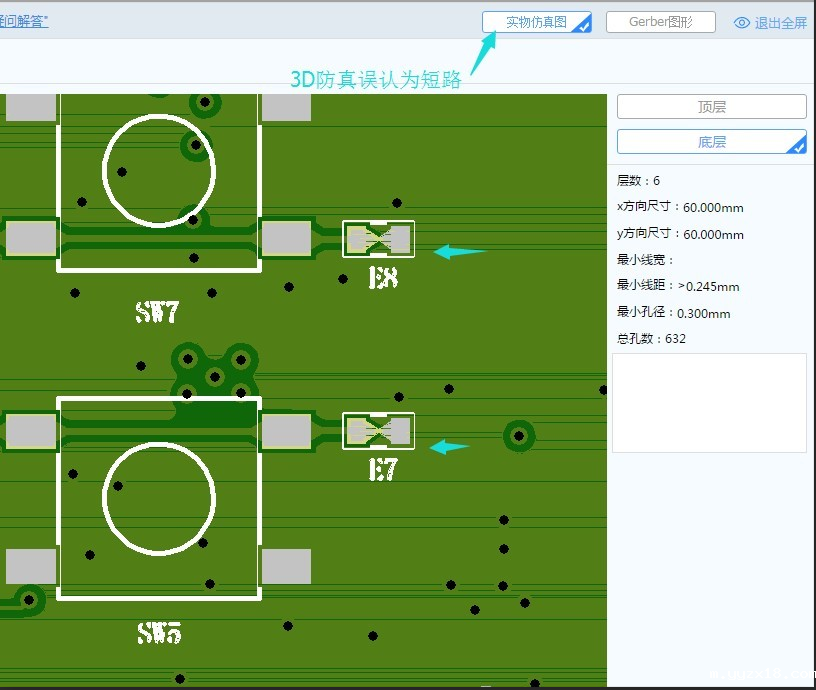Switch to the Gerber图形 view
This screenshot has width=816, height=690.
point(660,22)
